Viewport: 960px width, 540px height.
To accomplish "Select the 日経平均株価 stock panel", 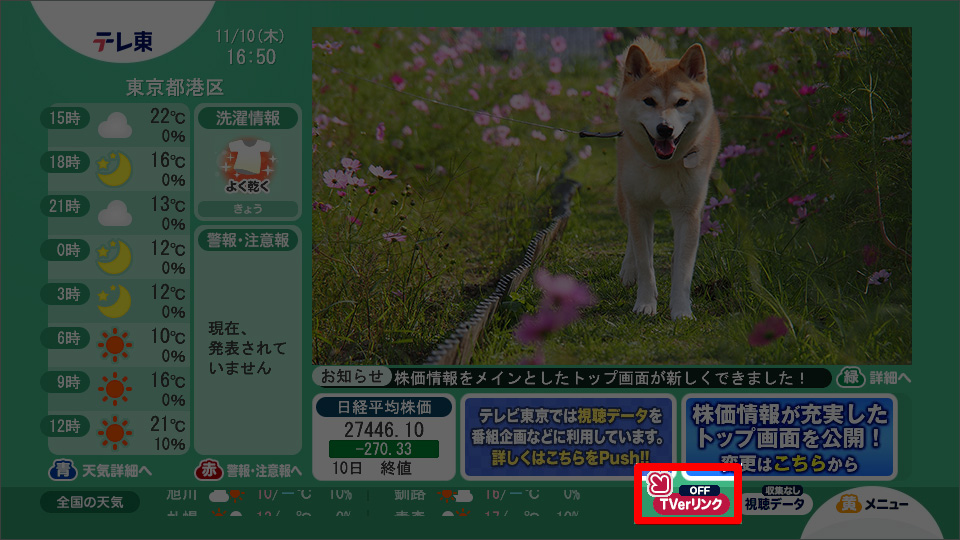I will click(x=384, y=436).
